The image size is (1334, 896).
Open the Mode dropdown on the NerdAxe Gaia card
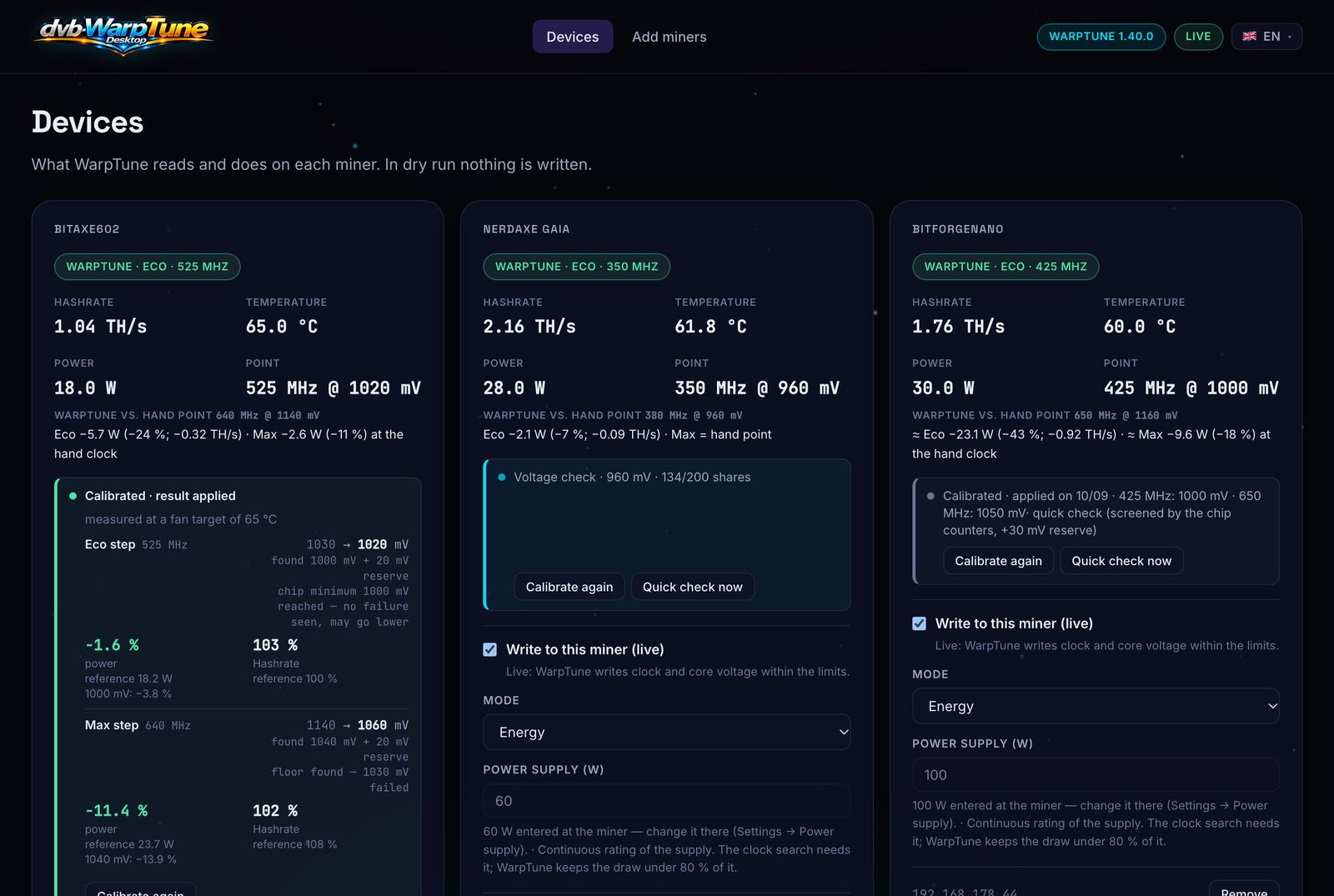point(667,732)
